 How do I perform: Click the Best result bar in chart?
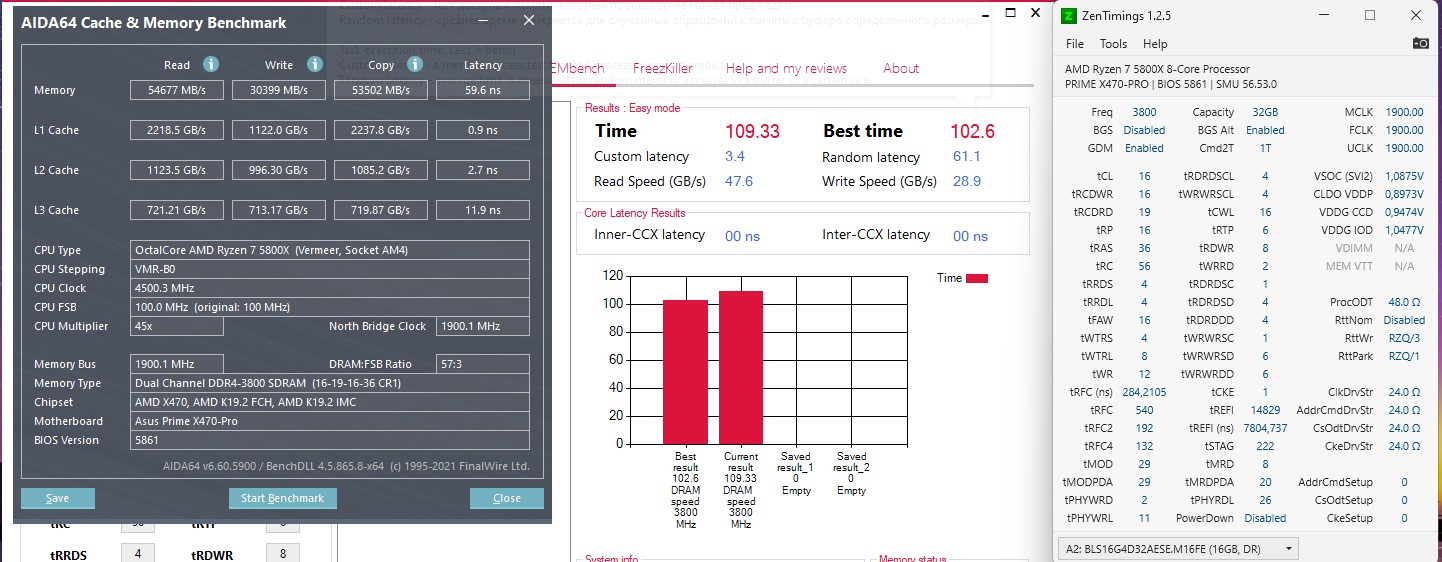click(x=685, y=371)
